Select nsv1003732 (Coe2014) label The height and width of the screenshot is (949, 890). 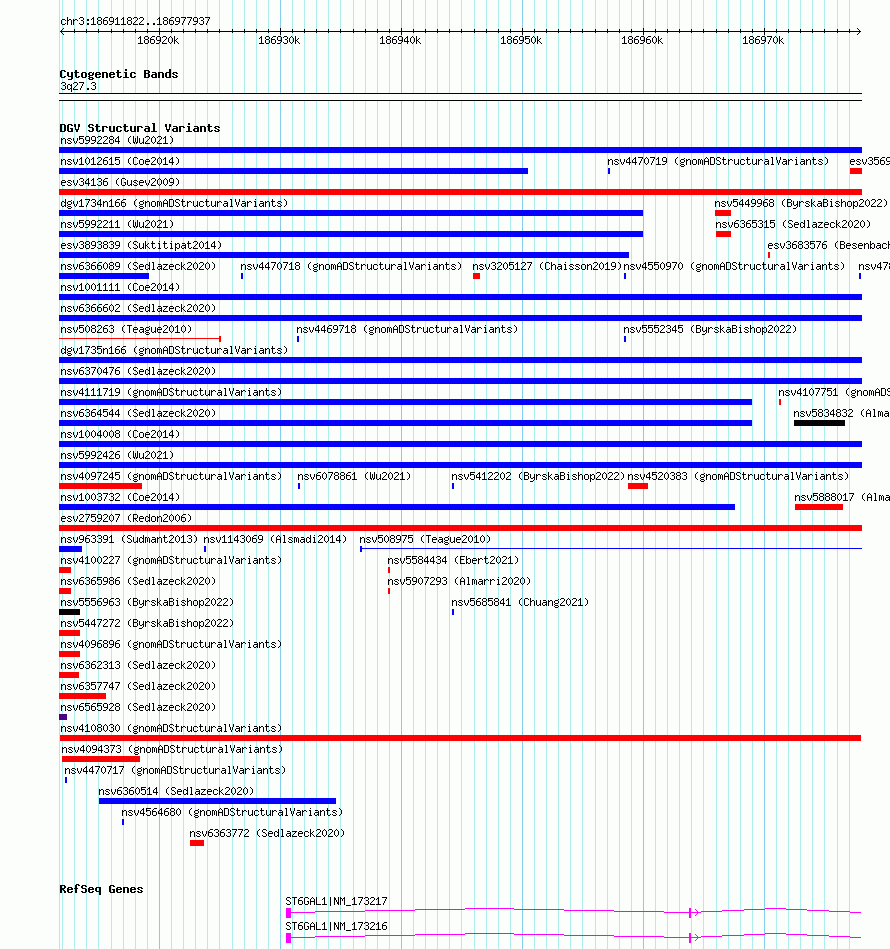[120, 497]
